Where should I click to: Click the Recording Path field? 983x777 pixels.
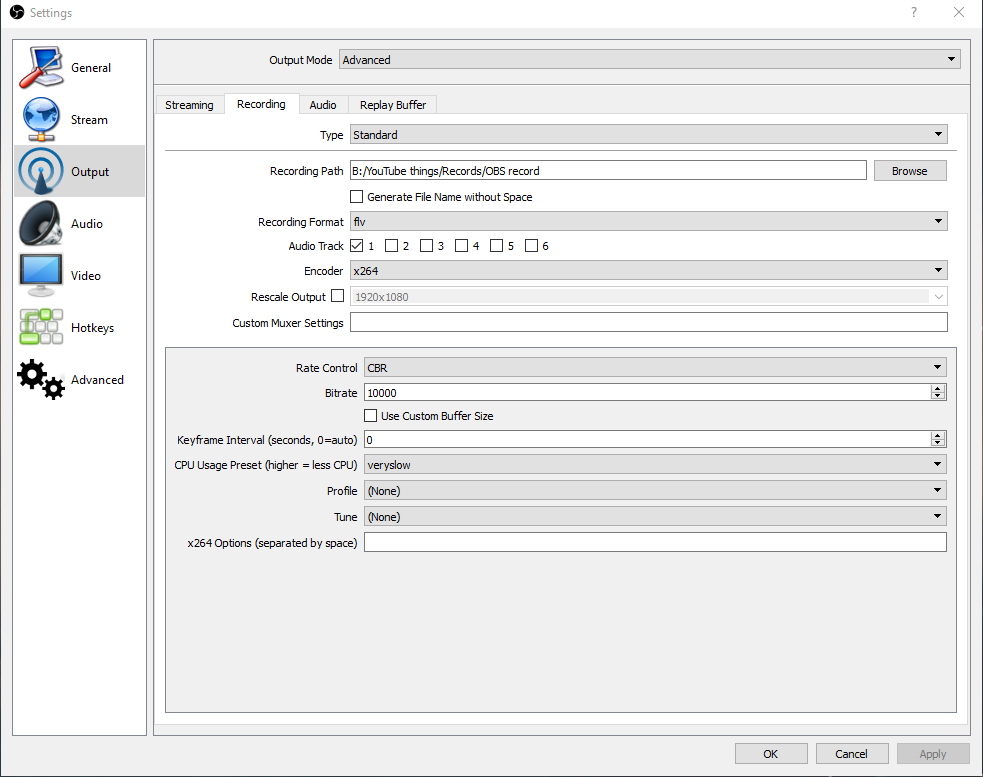(x=608, y=171)
